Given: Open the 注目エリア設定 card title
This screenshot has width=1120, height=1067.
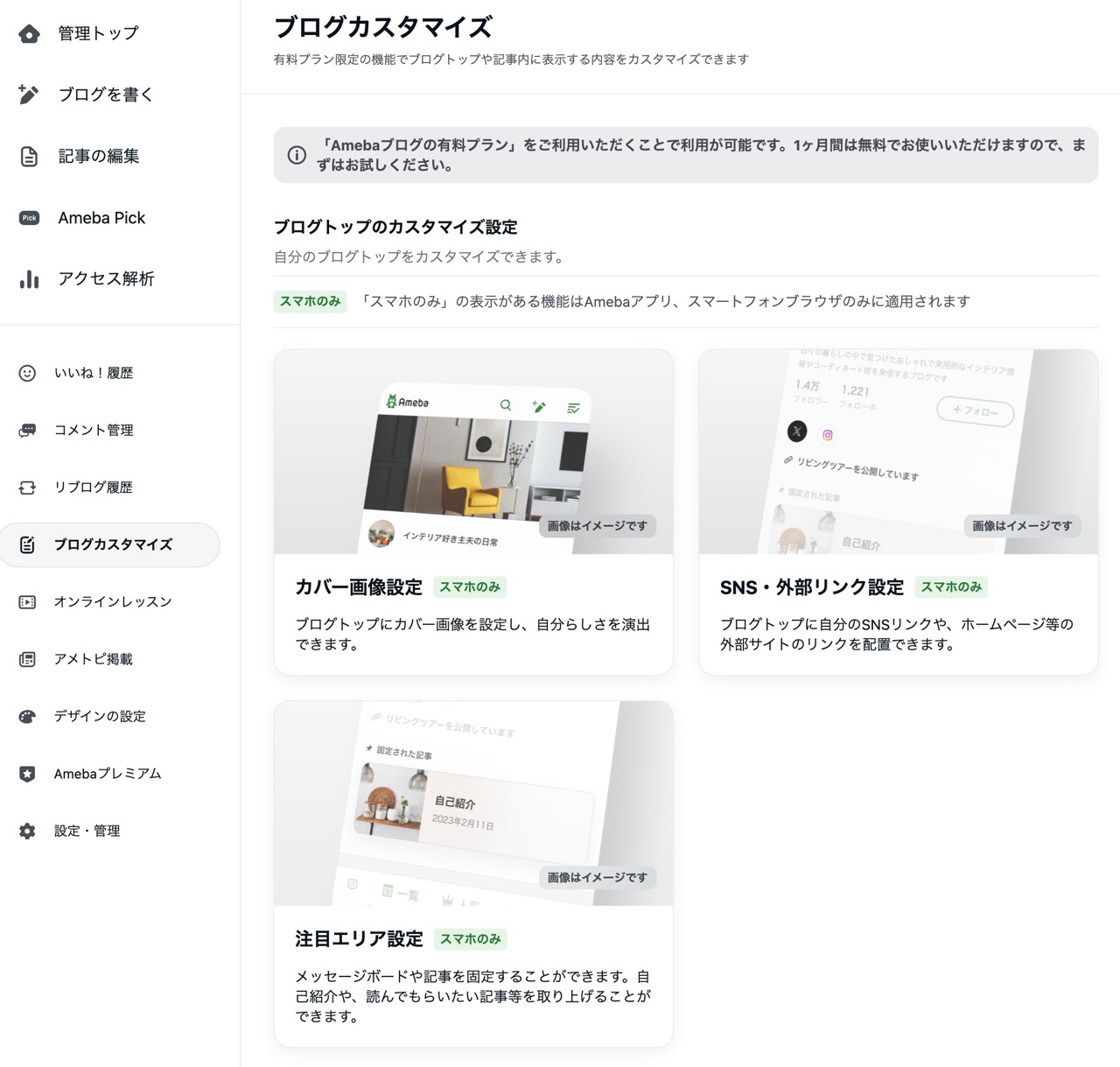Looking at the screenshot, I should tap(359, 939).
